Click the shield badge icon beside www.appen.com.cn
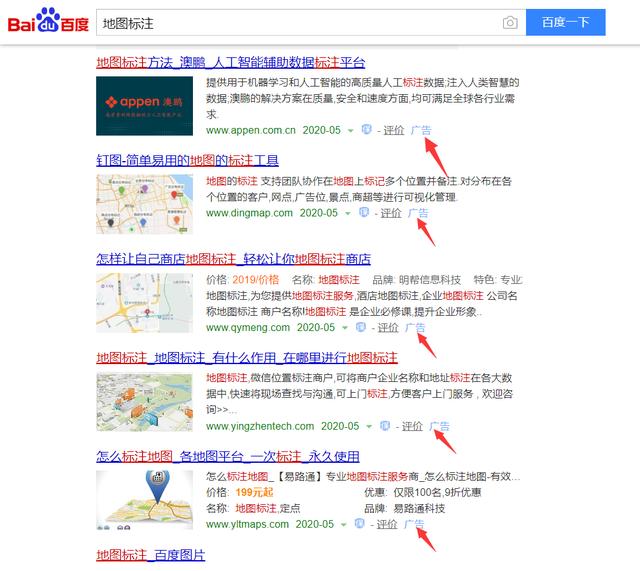Viewport: 640px width, 571px height. (x=367, y=129)
